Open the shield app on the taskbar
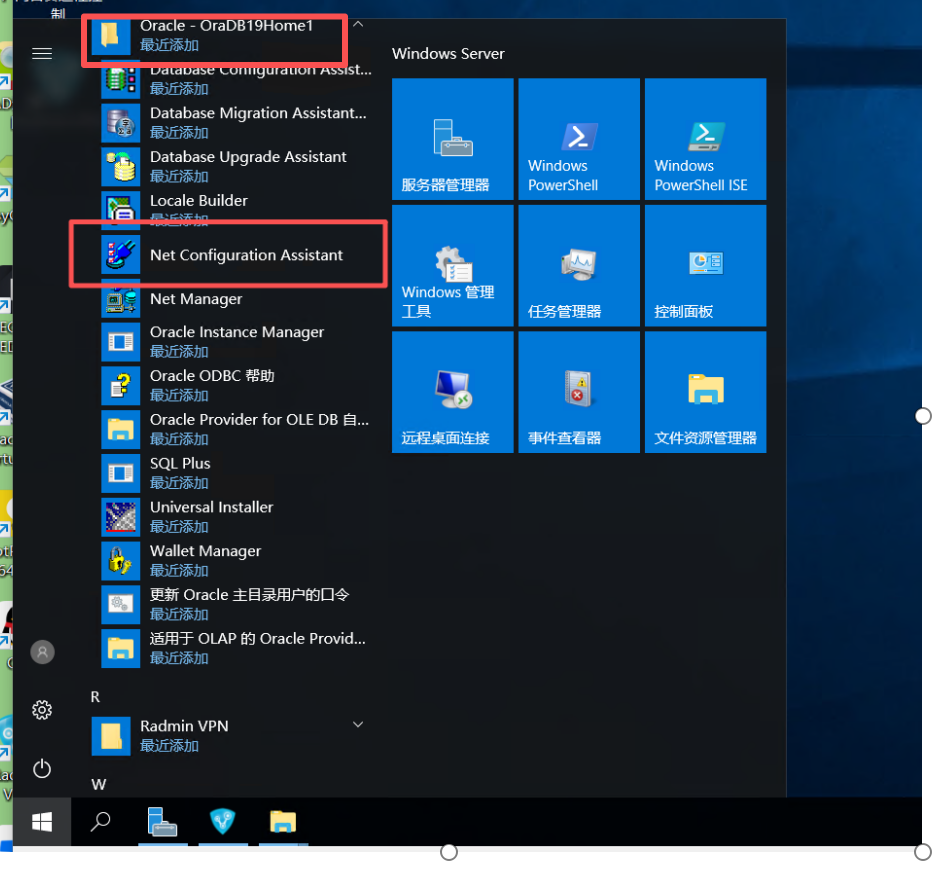Viewport: 939px width, 879px height. tap(223, 822)
